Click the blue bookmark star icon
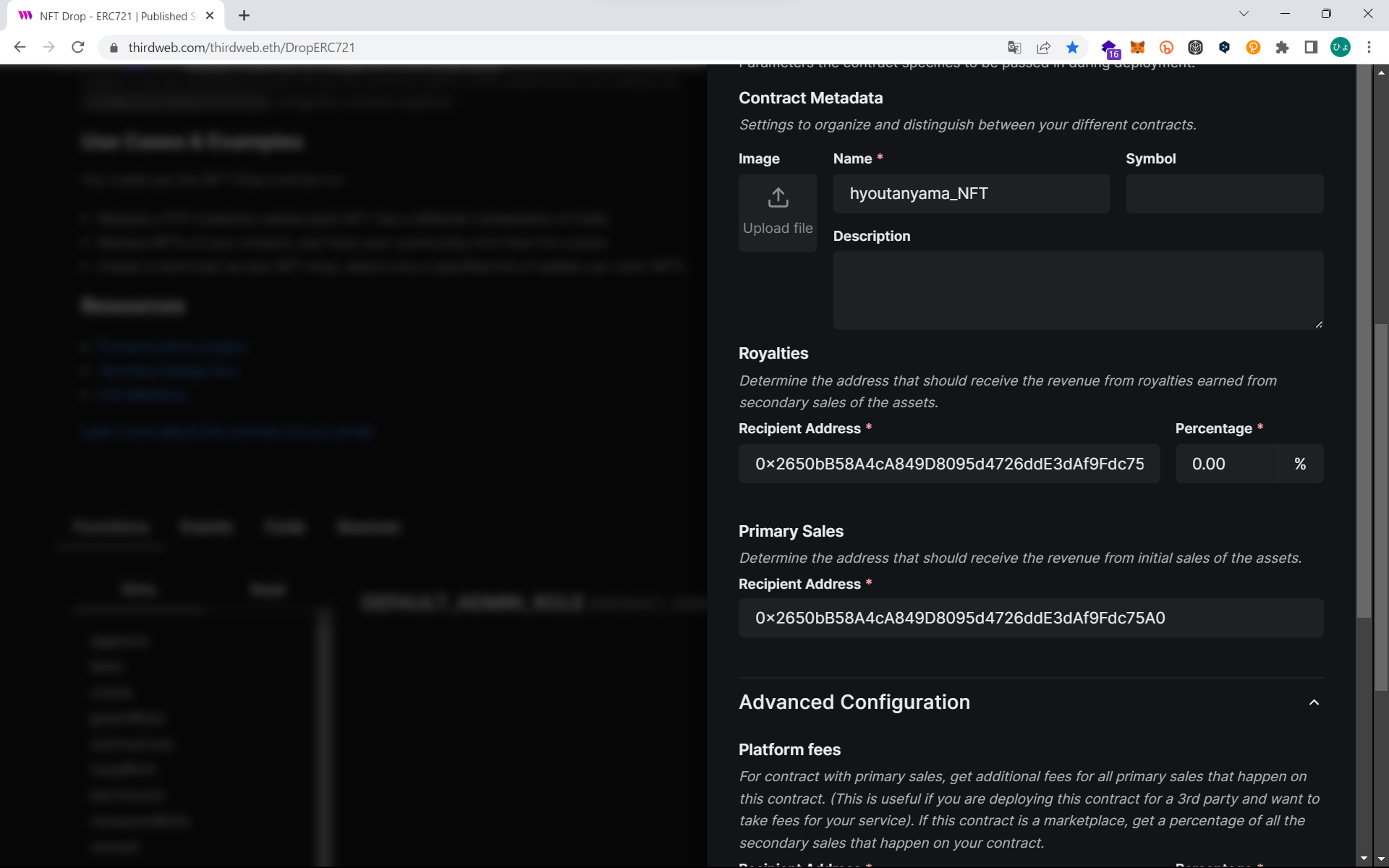 (x=1072, y=48)
